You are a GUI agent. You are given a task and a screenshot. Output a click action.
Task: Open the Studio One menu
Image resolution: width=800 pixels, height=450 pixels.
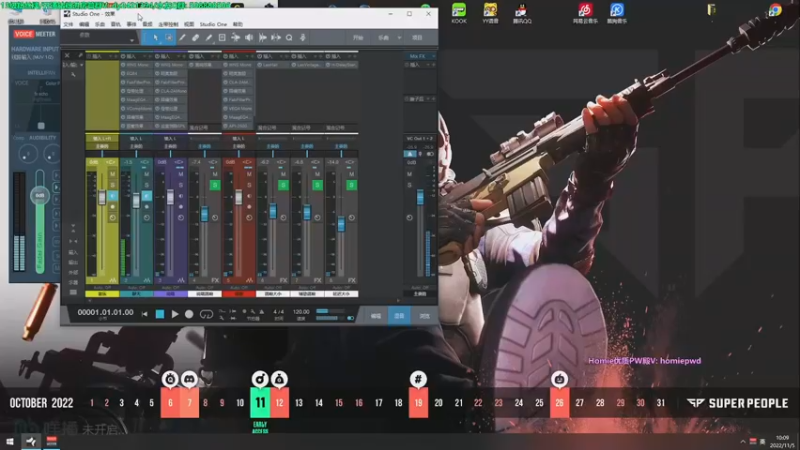pyautogui.click(x=213, y=24)
